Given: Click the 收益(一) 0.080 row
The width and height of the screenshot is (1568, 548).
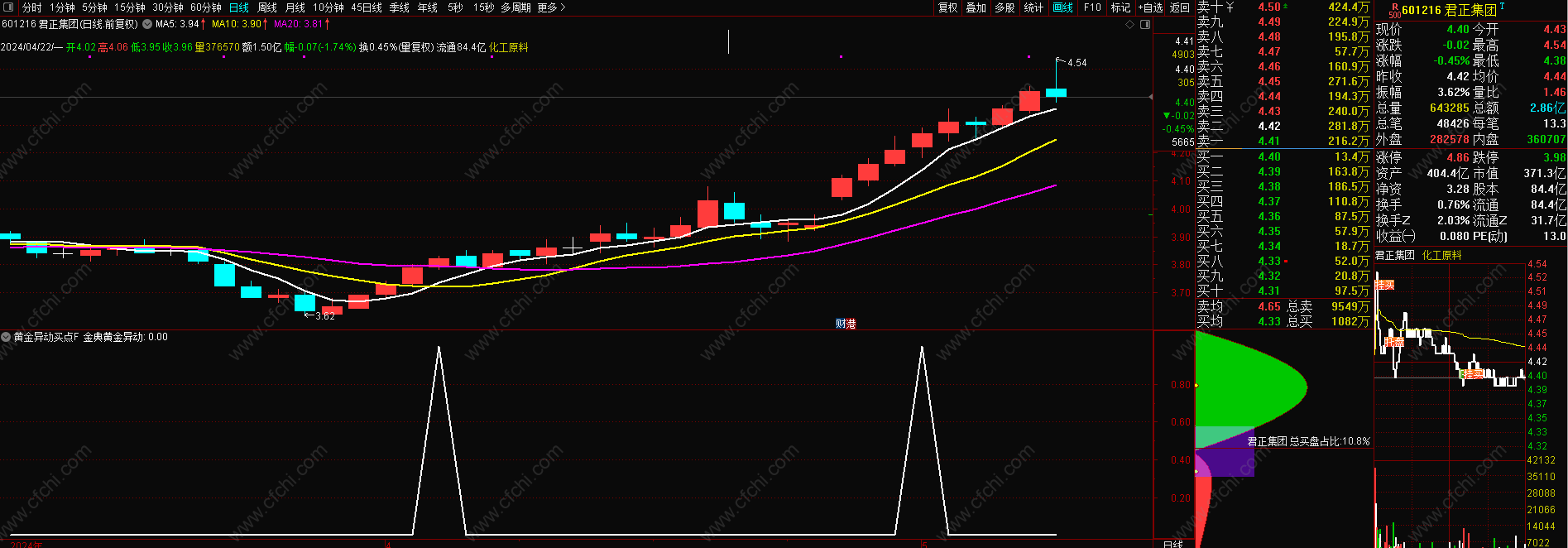Looking at the screenshot, I should 1423,236.
